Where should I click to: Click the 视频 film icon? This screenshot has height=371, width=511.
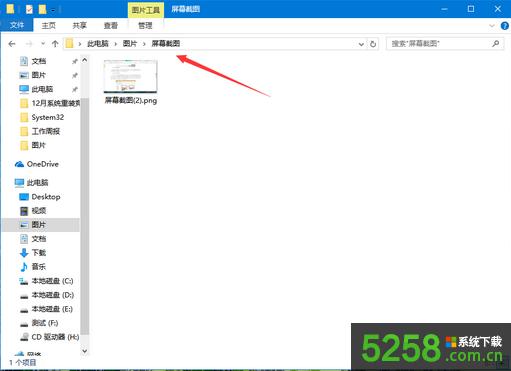point(24,211)
